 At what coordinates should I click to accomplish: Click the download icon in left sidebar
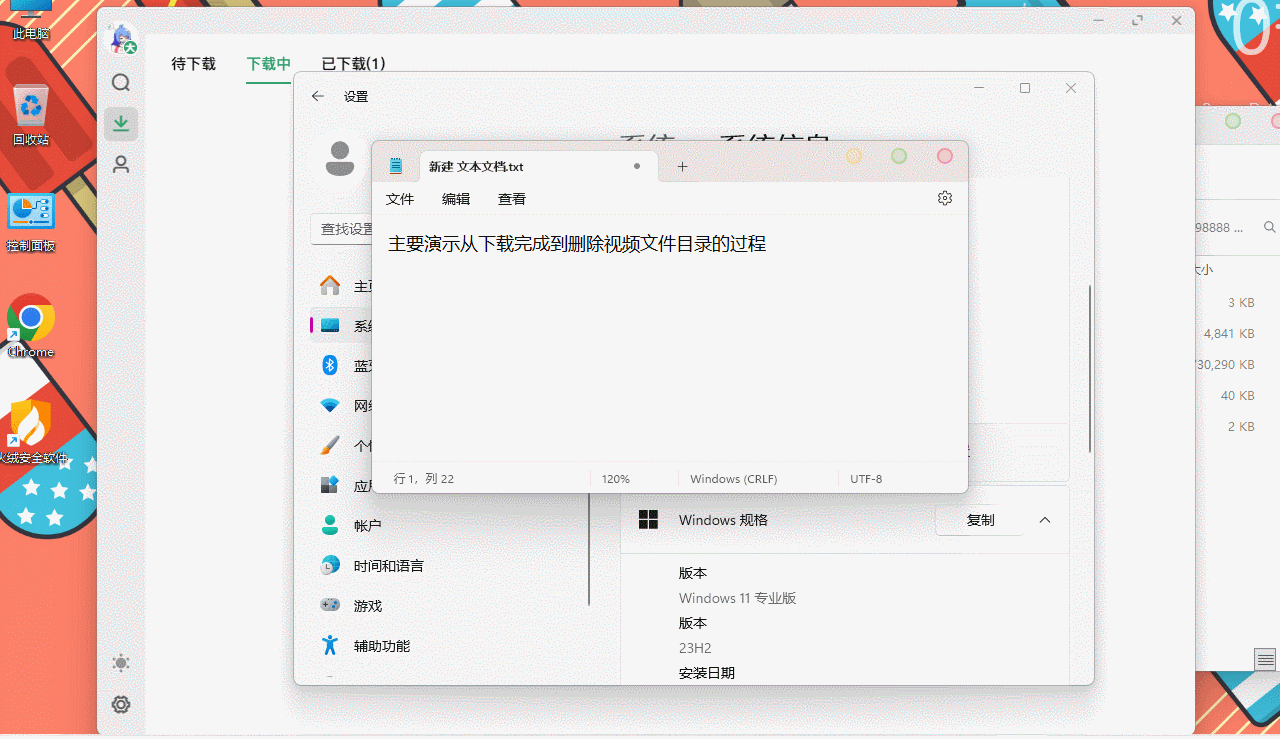pos(121,124)
